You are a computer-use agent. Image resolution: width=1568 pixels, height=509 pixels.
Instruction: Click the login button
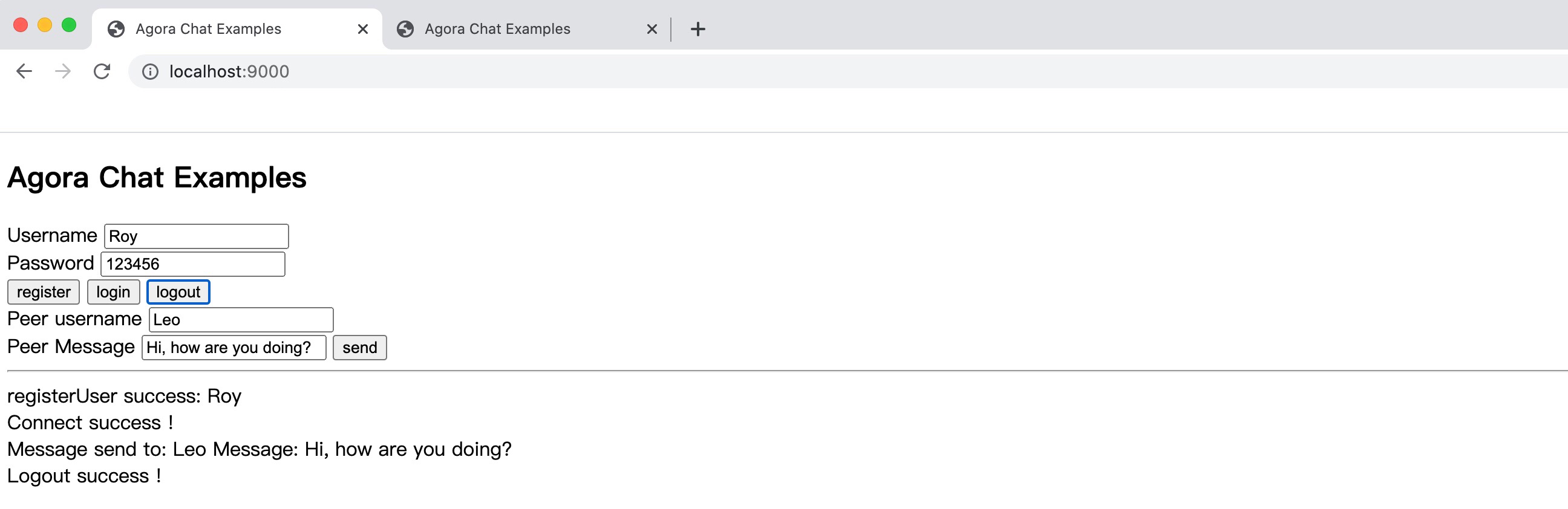pos(113,292)
